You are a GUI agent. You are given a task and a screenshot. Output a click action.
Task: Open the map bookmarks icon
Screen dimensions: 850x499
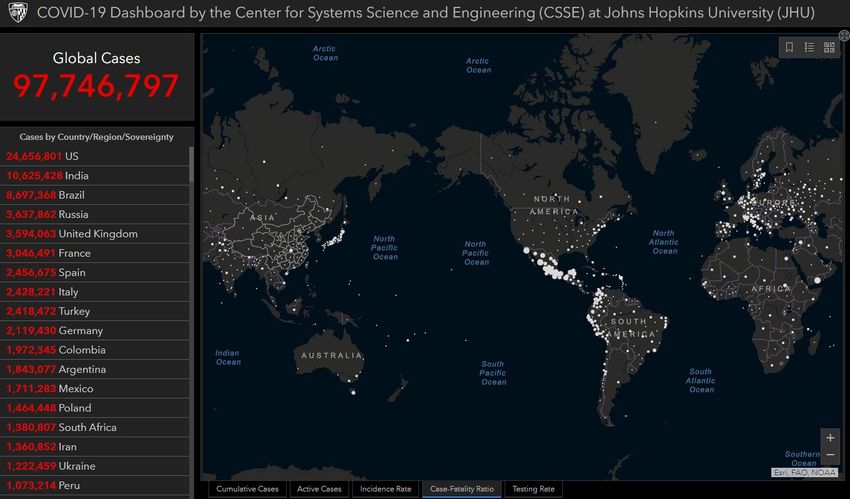point(789,48)
